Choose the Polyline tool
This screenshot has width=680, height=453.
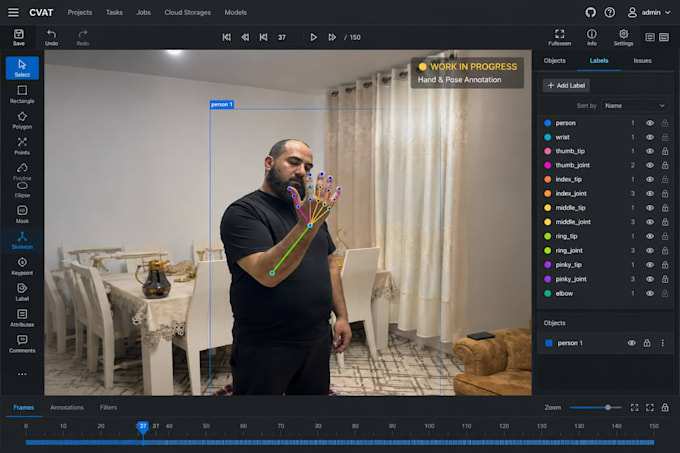click(x=22, y=171)
